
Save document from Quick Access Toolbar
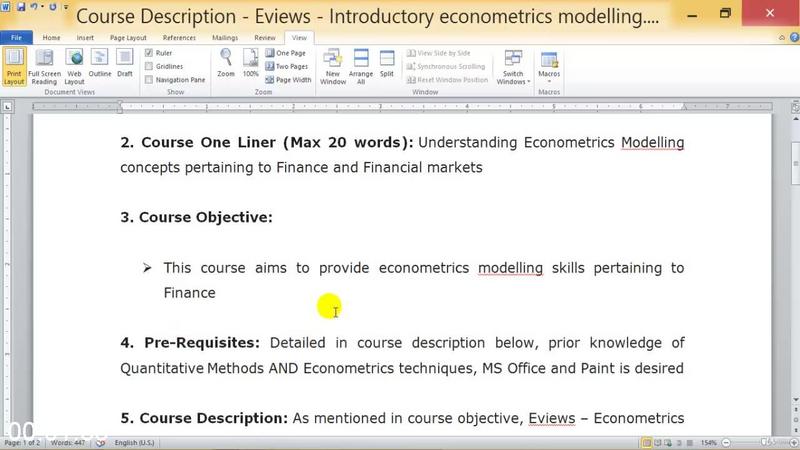21,7
